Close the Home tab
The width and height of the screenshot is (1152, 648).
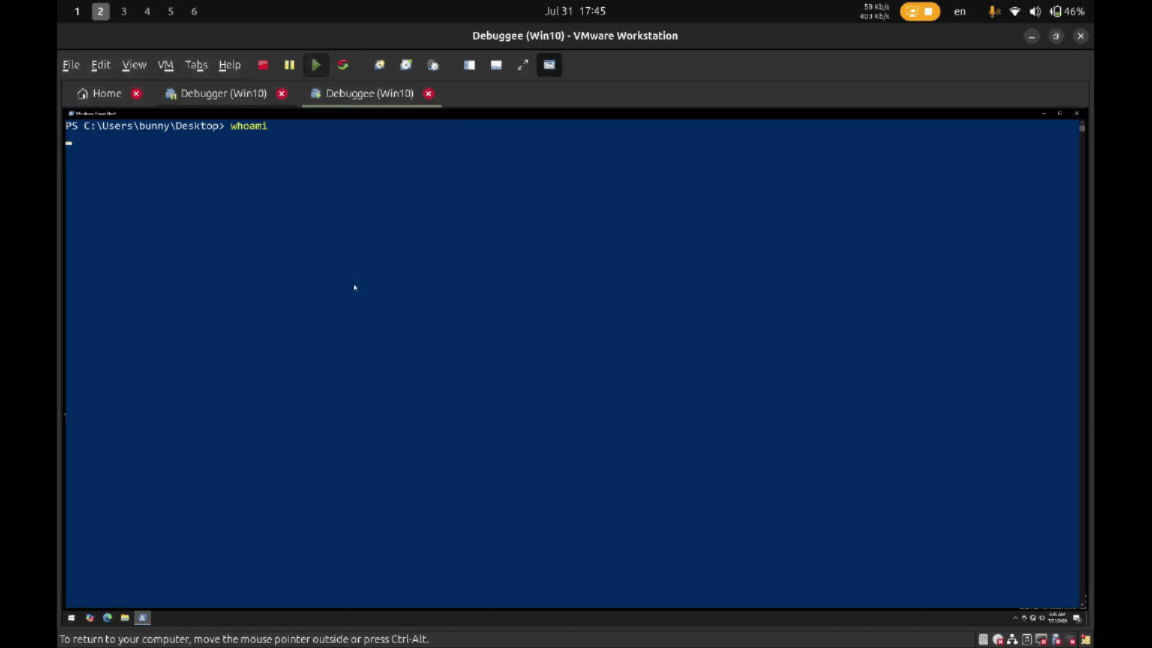tap(137, 93)
